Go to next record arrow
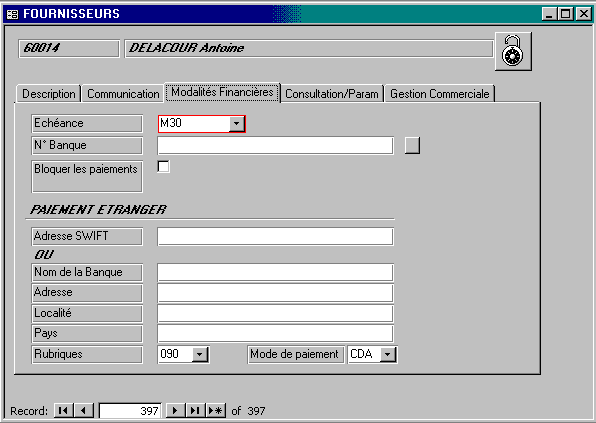Screen dimensions: 596x423 pos(175,410)
